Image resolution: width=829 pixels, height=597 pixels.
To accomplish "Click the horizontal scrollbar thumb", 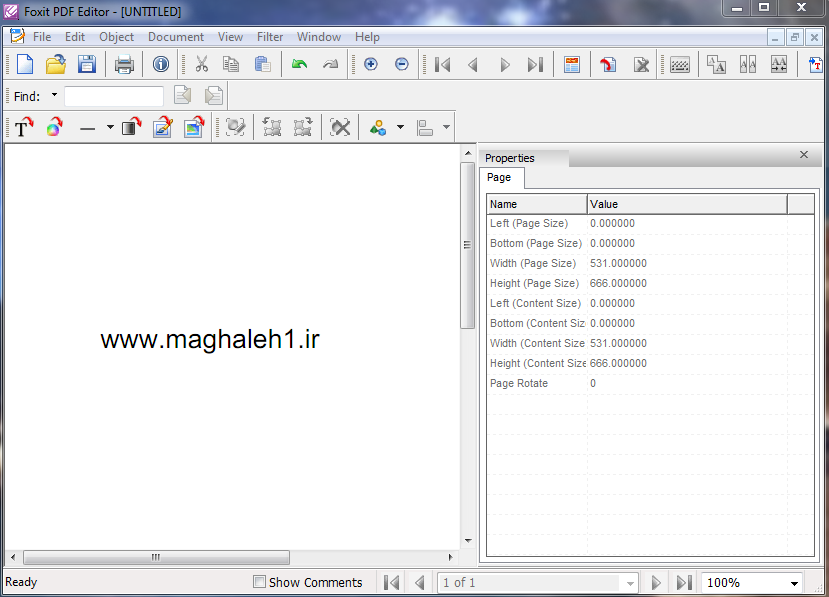I will pyautogui.click(x=156, y=557).
